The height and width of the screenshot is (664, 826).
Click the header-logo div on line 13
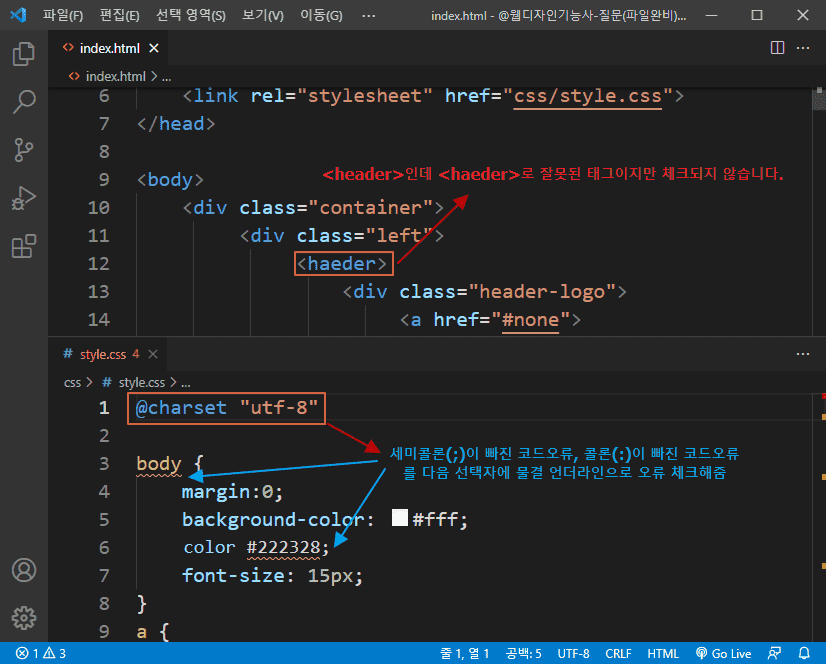[485, 291]
